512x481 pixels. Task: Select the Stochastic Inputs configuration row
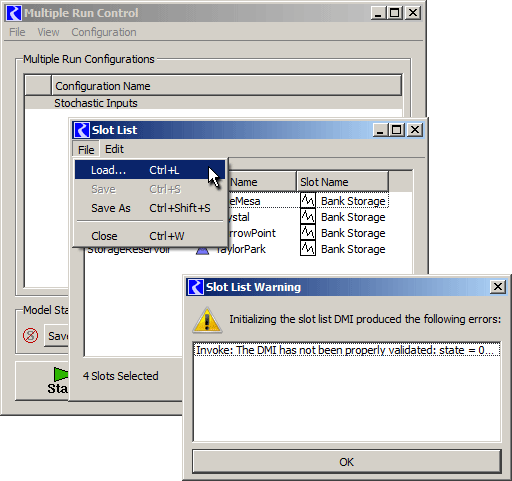tap(213, 103)
